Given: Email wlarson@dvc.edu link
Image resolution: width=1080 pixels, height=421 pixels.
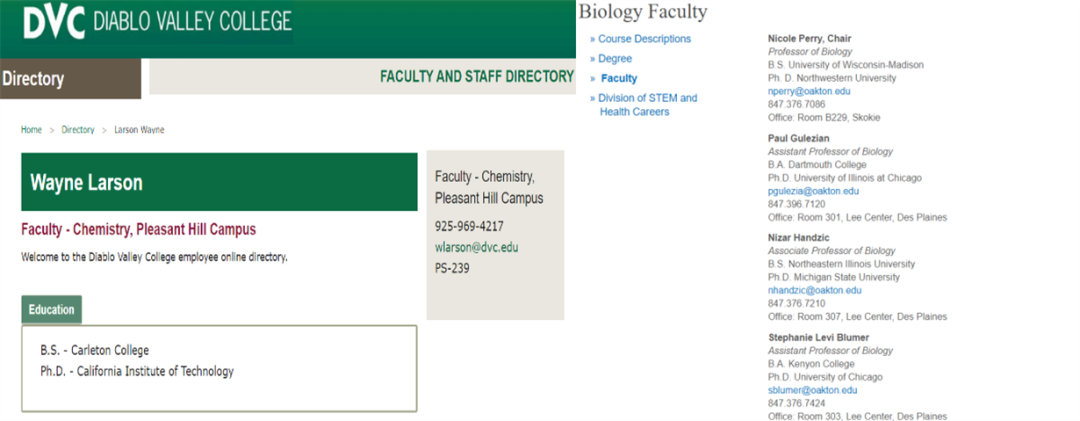Looking at the screenshot, I should (x=476, y=247).
